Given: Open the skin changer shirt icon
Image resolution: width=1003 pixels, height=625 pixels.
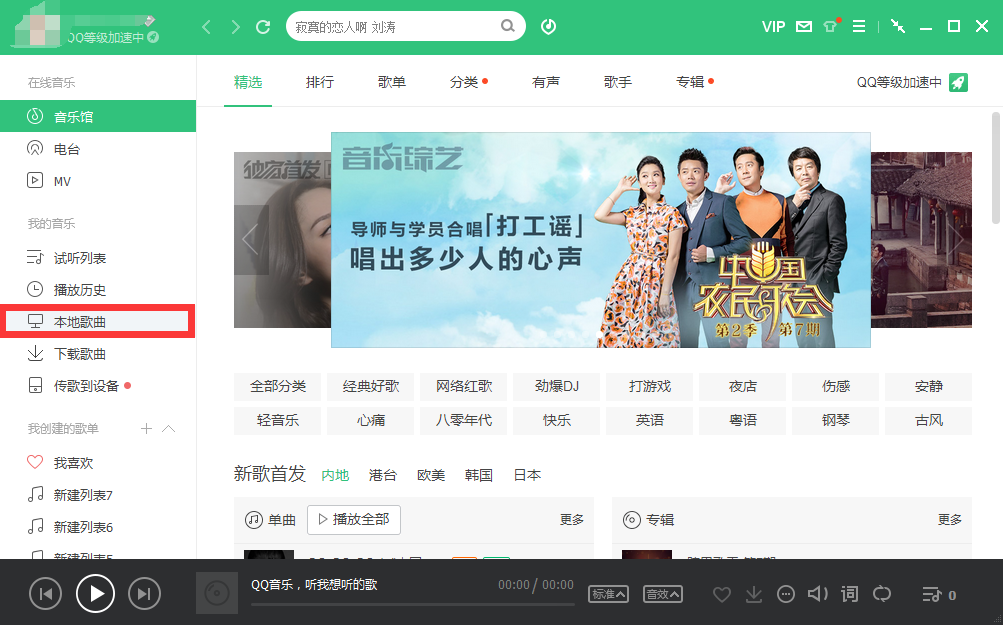Looking at the screenshot, I should pyautogui.click(x=830, y=26).
